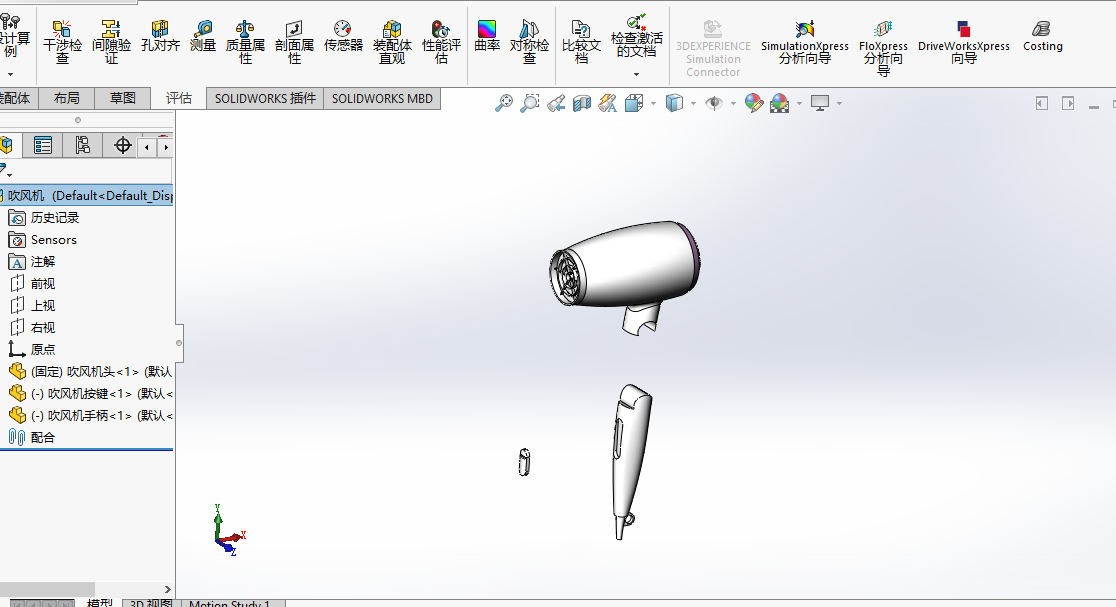The height and width of the screenshot is (607, 1116).
Task: Click Zoom to Fit in view toolbar
Action: pyautogui.click(x=504, y=103)
